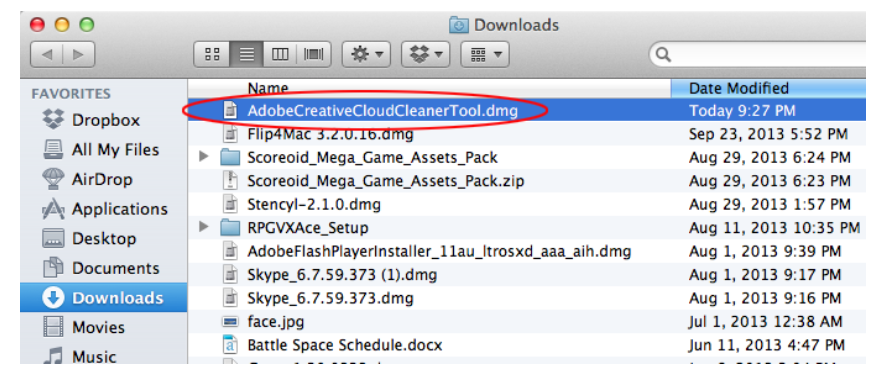Click the Dropbox sidebar icon
The image size is (875, 371).
click(x=53, y=119)
